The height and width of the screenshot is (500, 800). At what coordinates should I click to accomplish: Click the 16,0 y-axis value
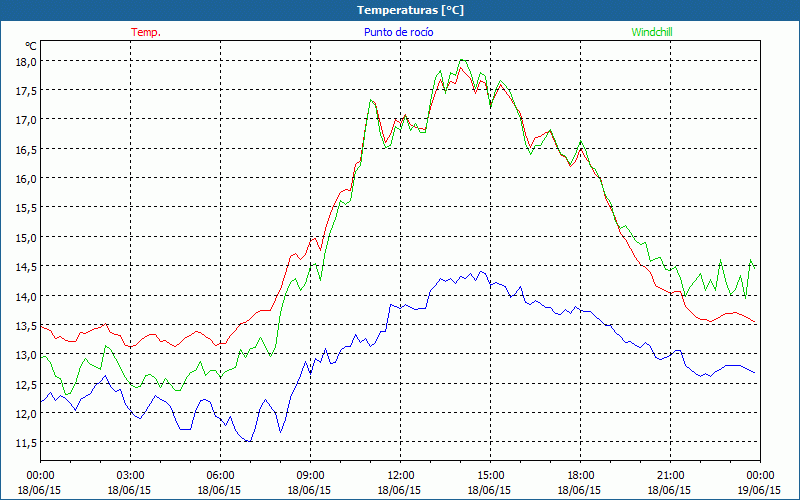(x=27, y=179)
